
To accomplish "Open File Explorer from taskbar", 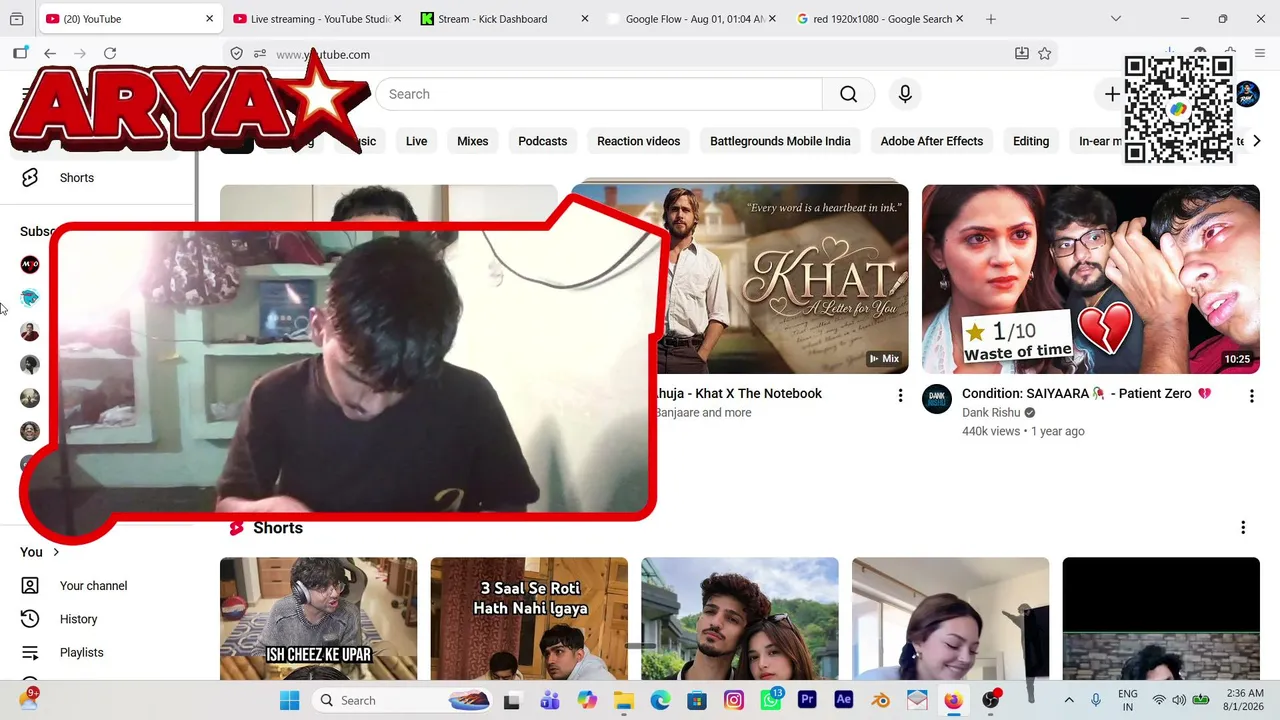I will click(623, 700).
